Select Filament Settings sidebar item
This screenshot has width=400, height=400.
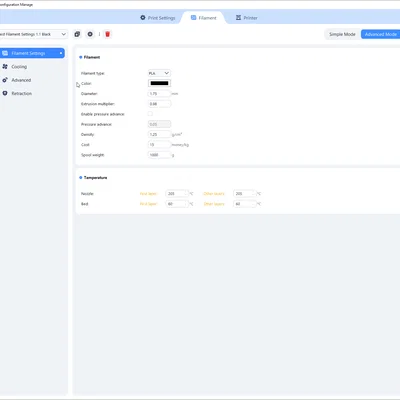coord(32,53)
